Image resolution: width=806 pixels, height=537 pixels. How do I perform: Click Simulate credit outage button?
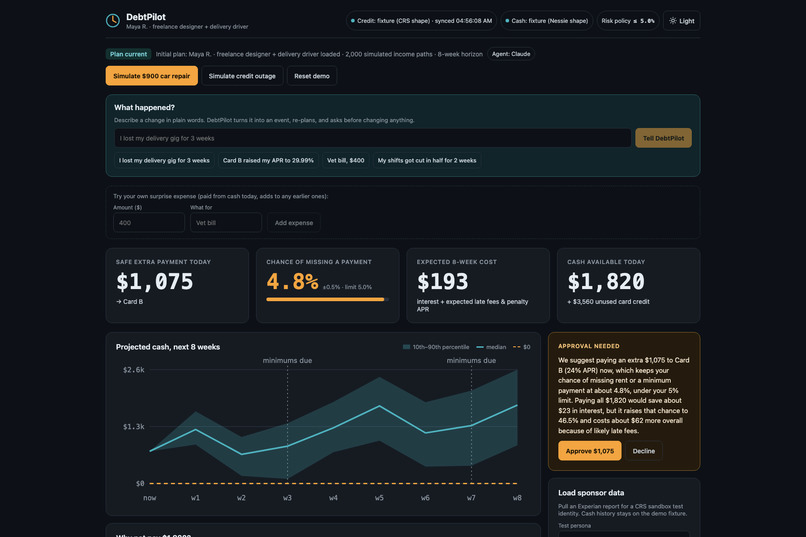click(x=242, y=76)
